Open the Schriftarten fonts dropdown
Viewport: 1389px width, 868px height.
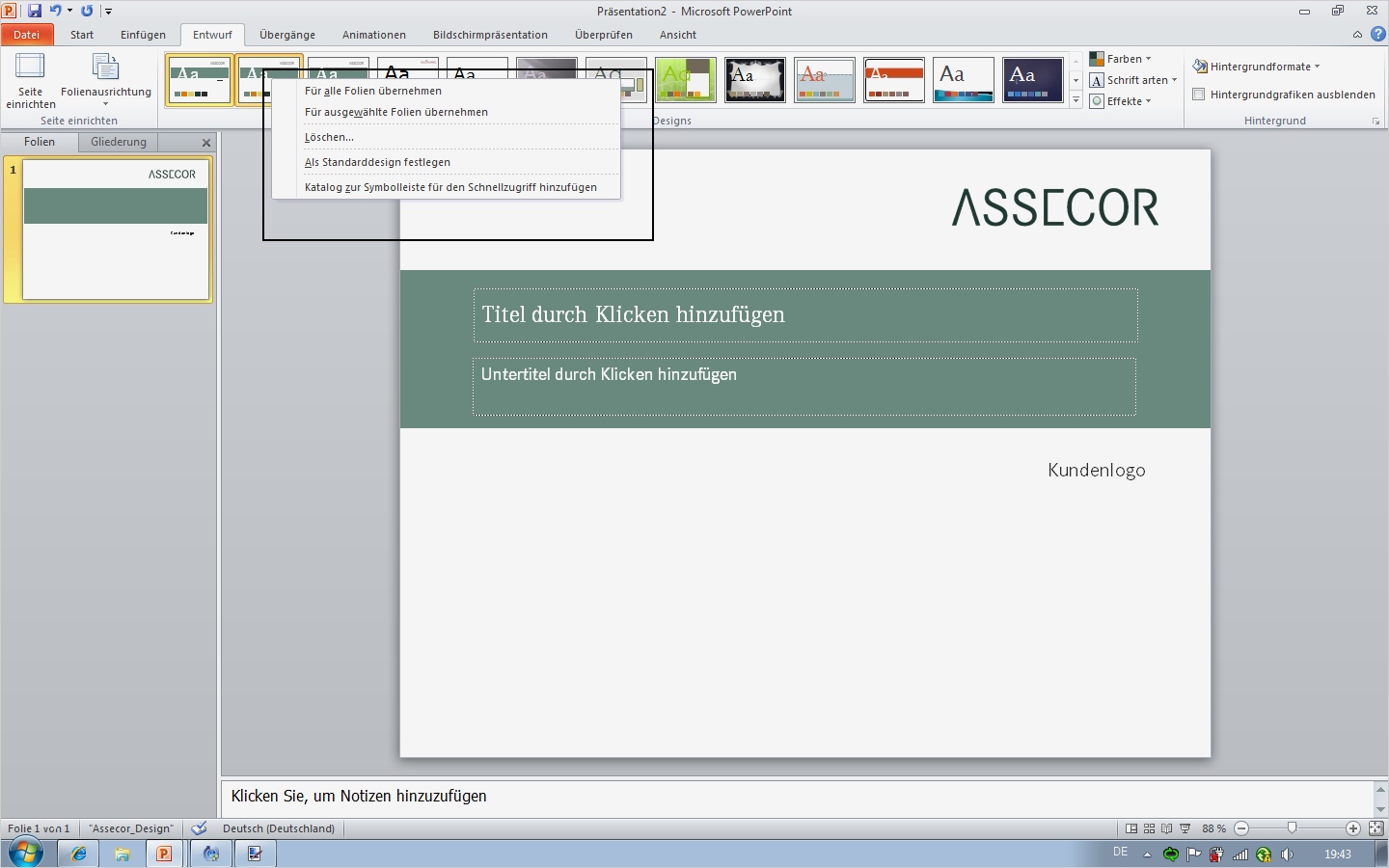[x=1133, y=80]
